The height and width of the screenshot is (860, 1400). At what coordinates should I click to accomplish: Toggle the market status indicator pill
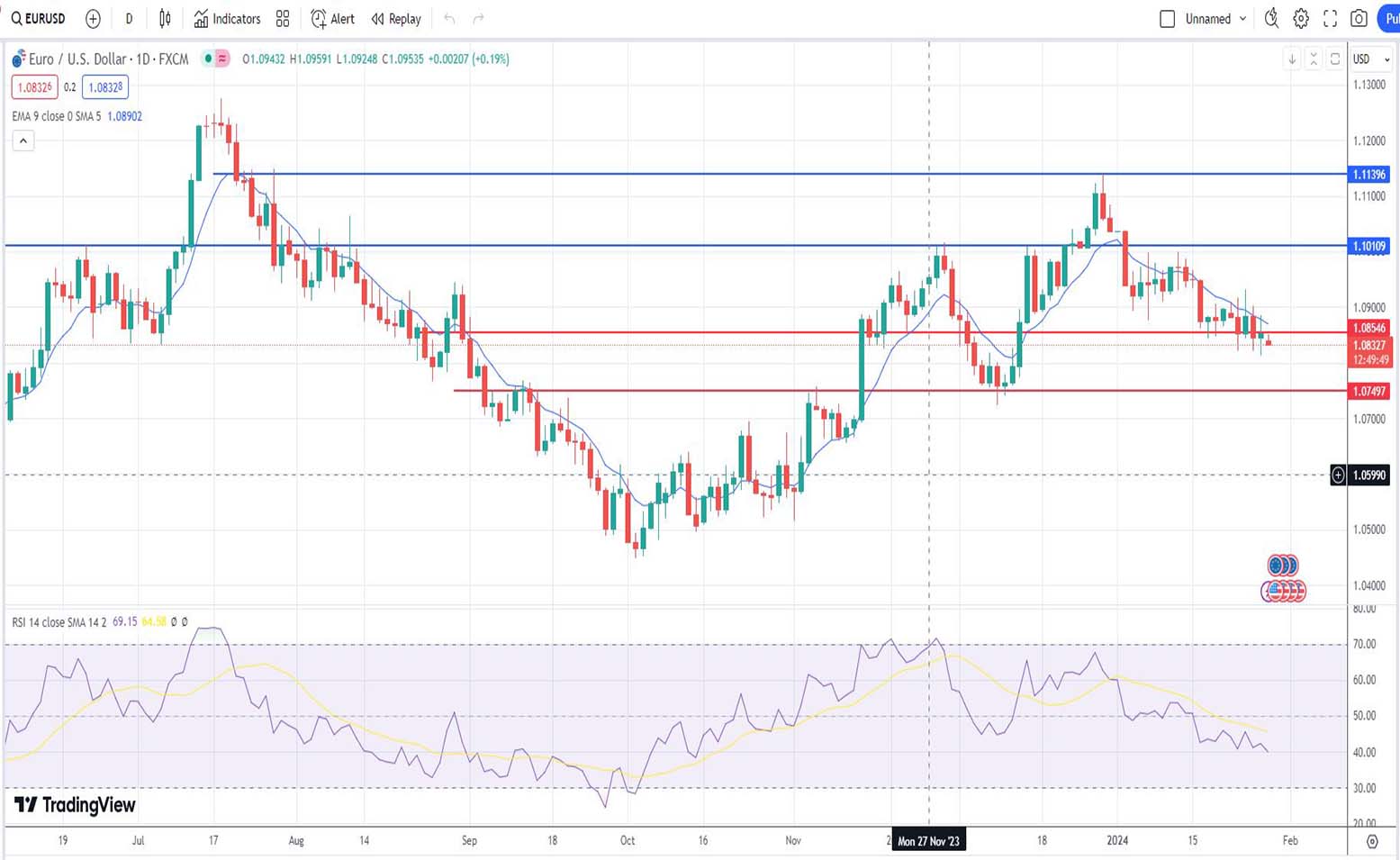tap(215, 59)
